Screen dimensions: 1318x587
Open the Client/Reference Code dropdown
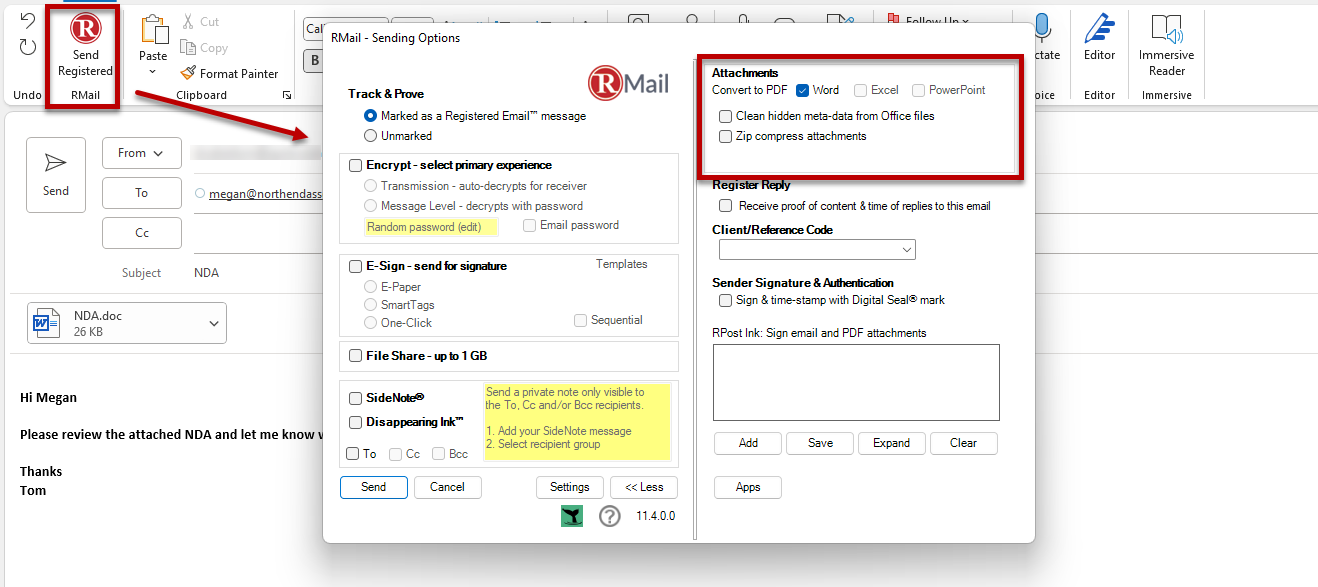817,249
